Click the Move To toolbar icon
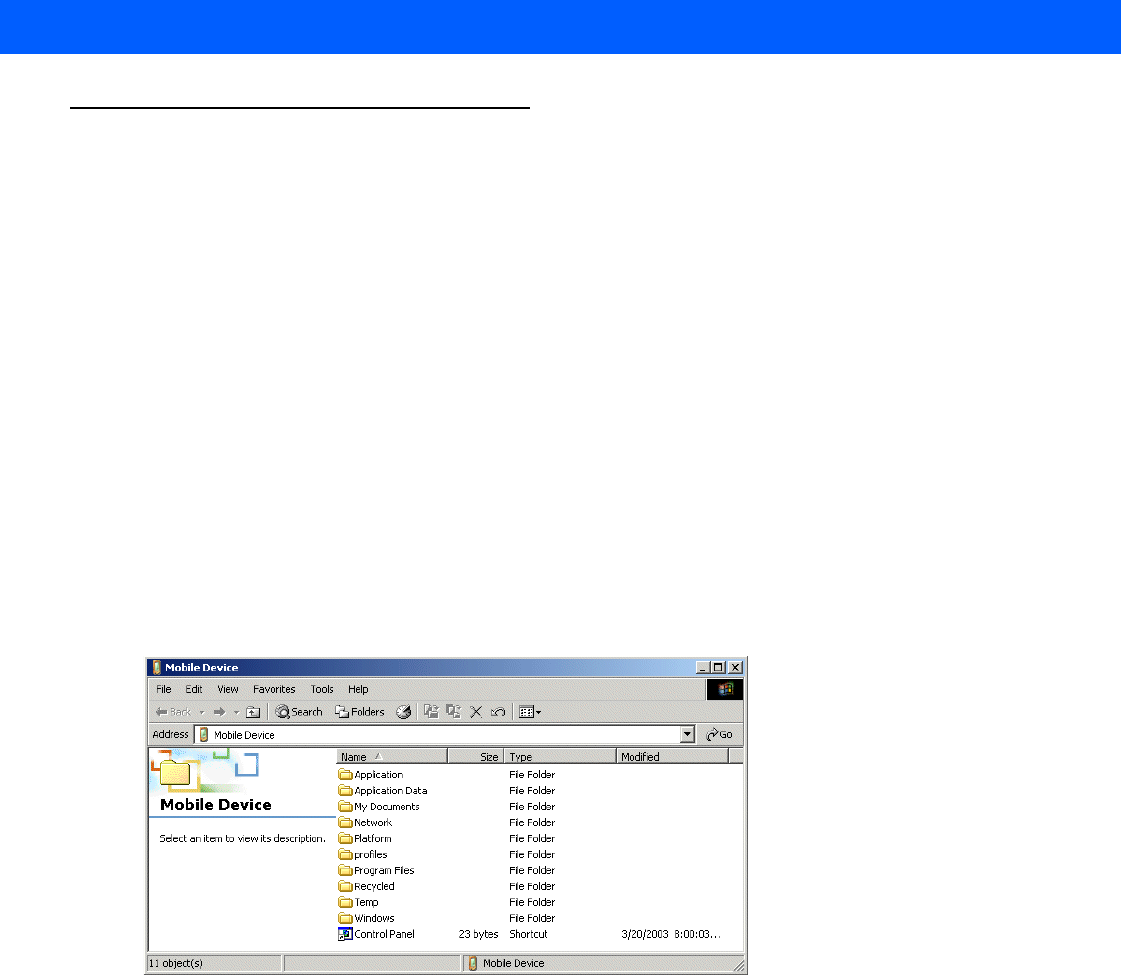 coord(431,712)
